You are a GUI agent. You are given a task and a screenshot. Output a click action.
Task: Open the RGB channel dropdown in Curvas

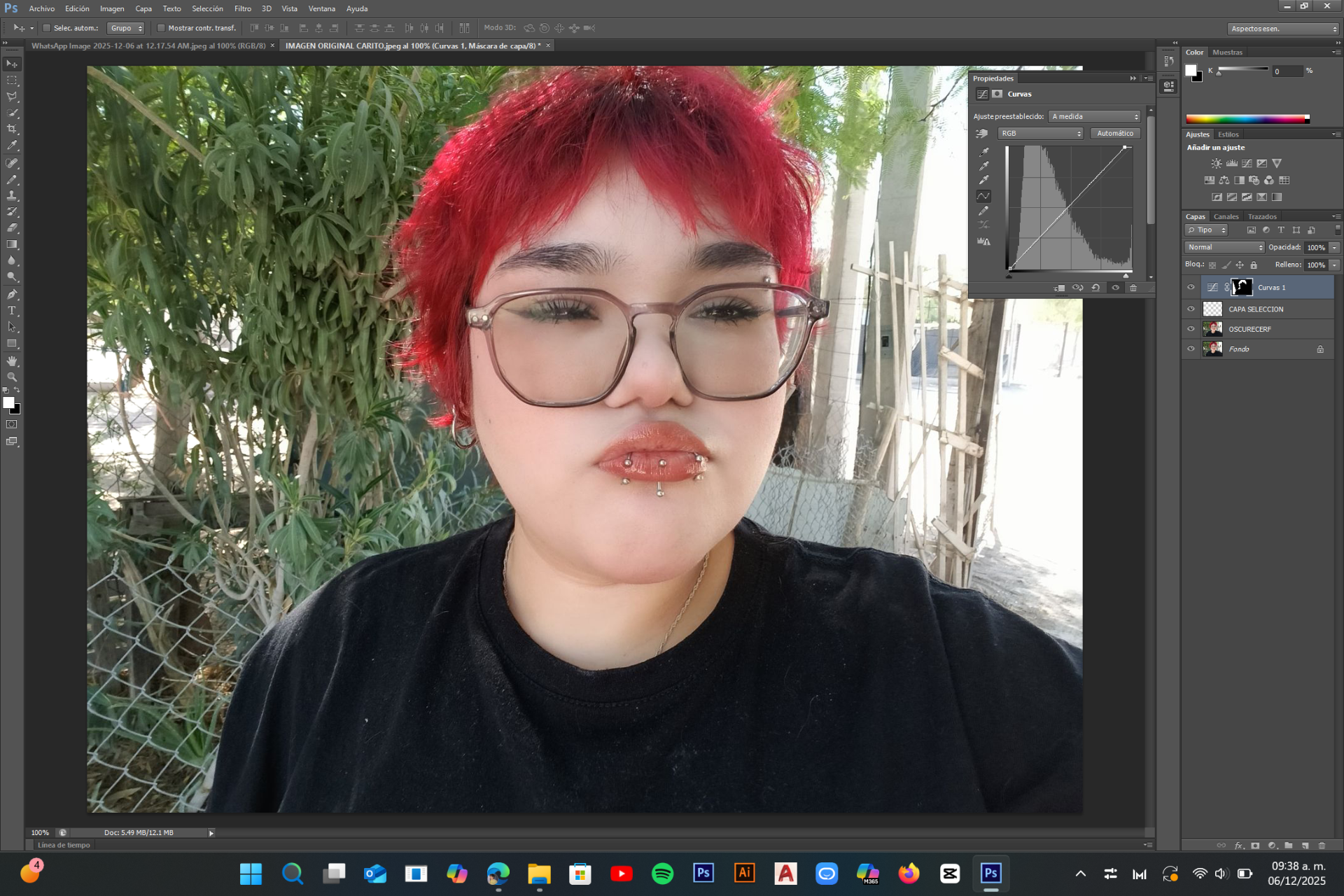(1040, 133)
